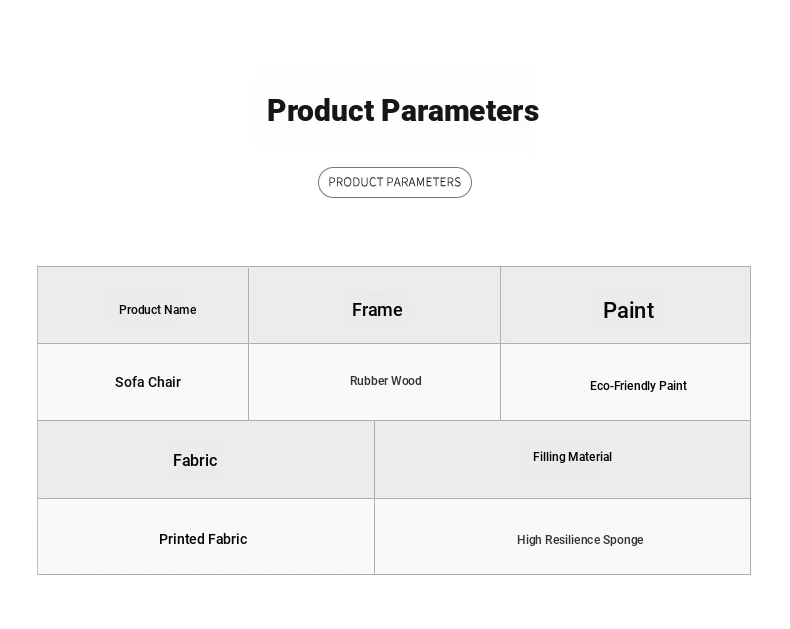This screenshot has width=790, height=629.
Task: Click the Rubber Wood cell
Action: pos(374,382)
